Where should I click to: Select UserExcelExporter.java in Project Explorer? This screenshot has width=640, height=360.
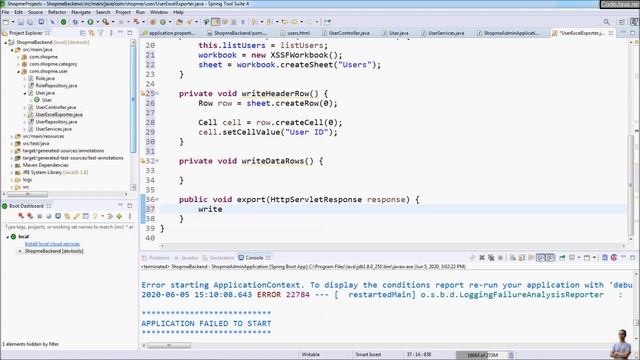(59, 115)
